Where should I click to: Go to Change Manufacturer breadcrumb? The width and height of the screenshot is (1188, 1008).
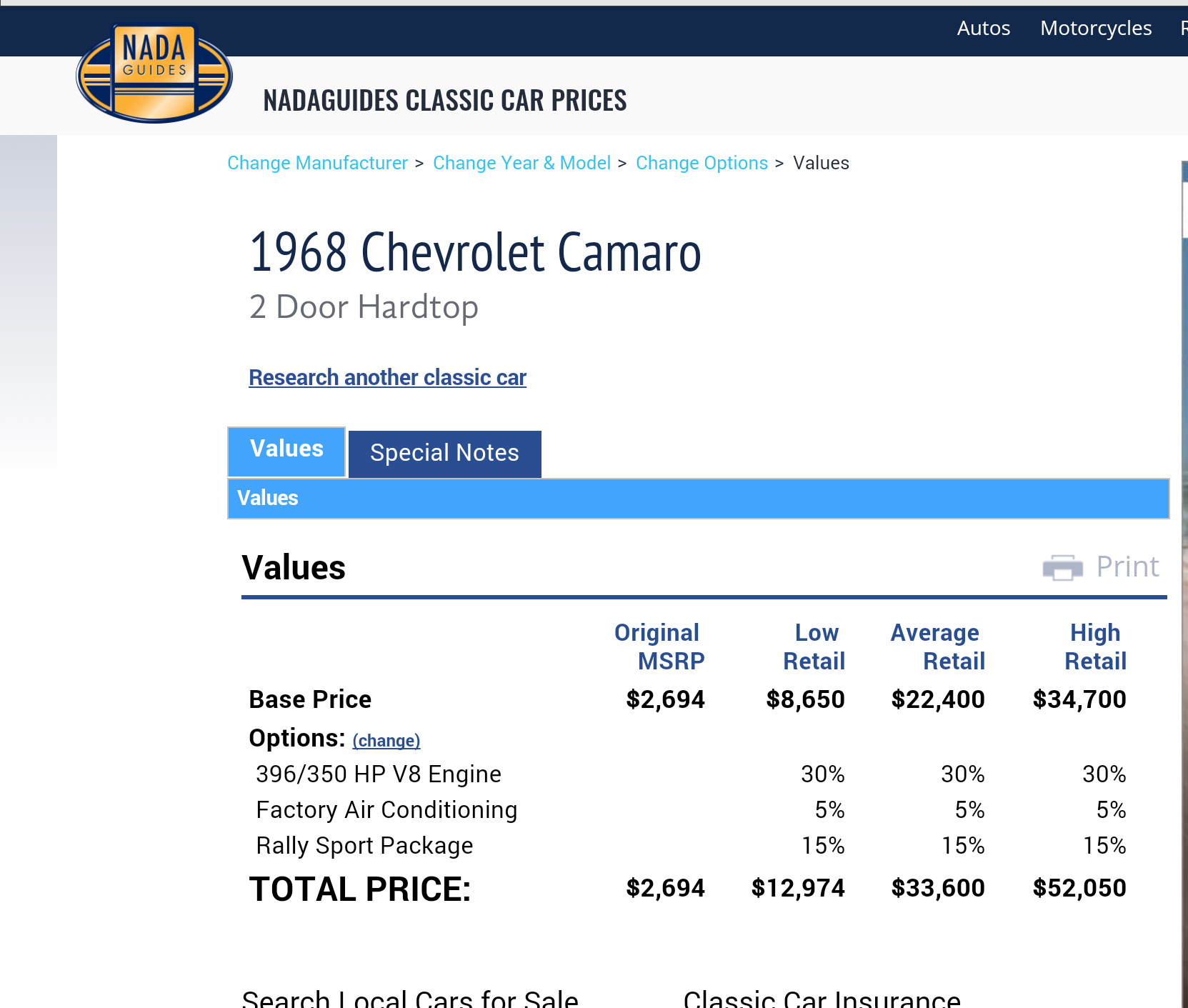(x=317, y=163)
